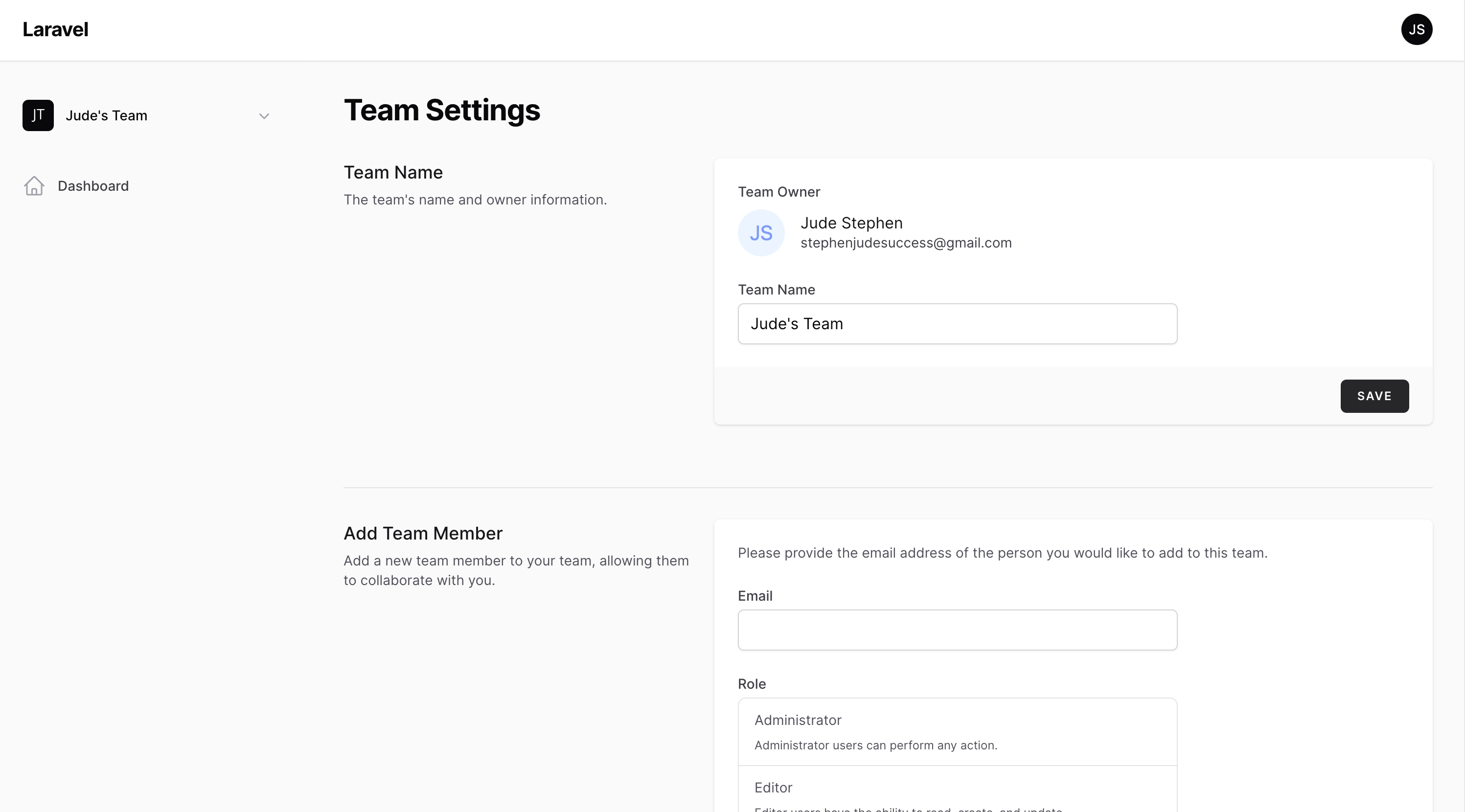The image size is (1465, 812).
Task: Click owner name Jude Stephen
Action: click(851, 223)
